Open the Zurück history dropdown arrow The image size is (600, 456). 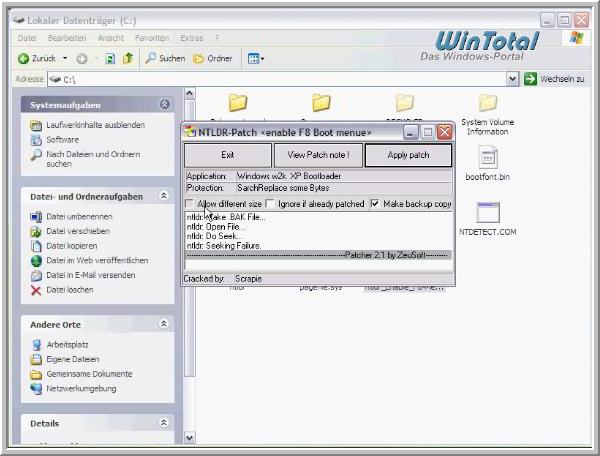pyautogui.click(x=65, y=58)
